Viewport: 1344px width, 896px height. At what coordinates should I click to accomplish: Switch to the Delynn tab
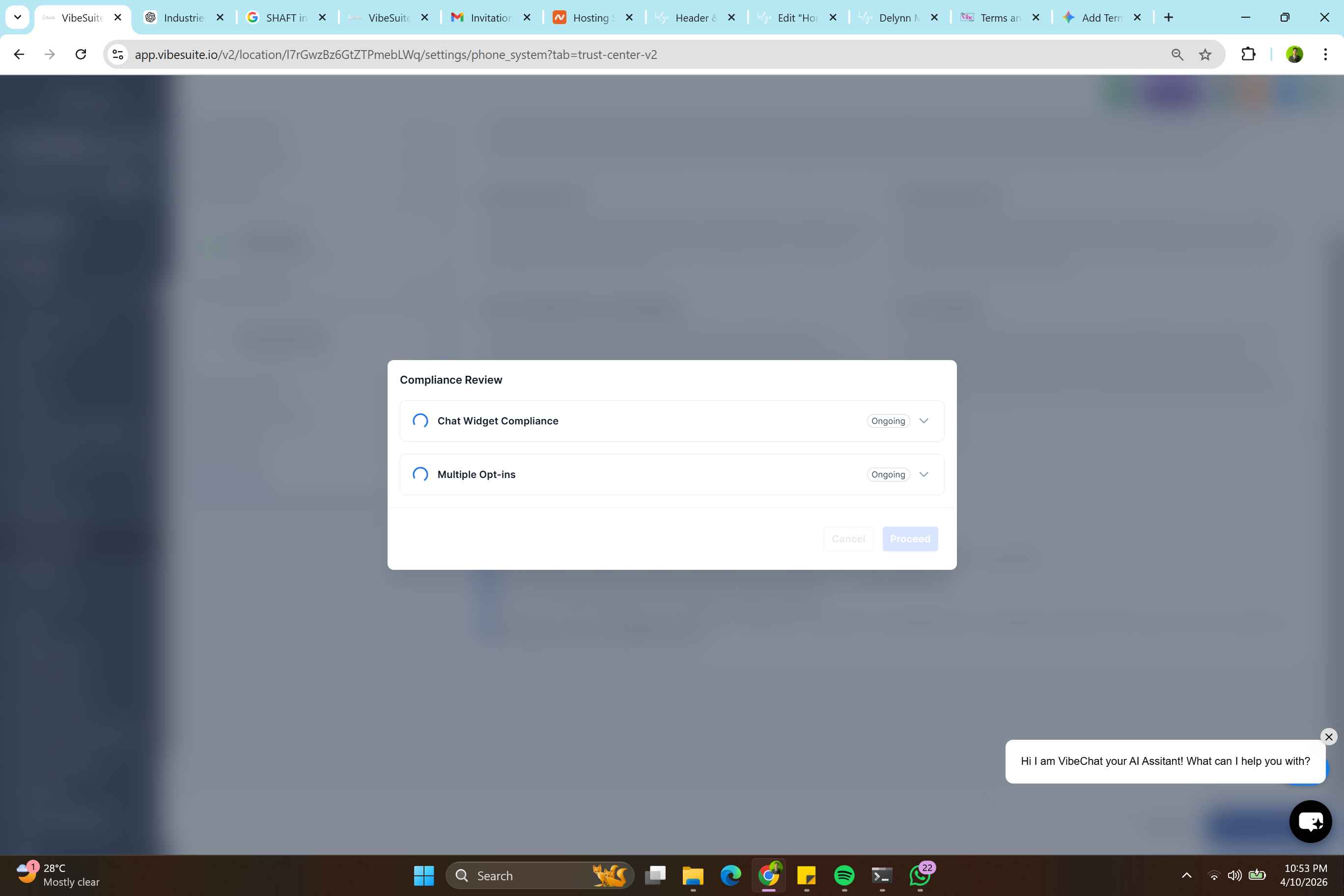click(898, 18)
